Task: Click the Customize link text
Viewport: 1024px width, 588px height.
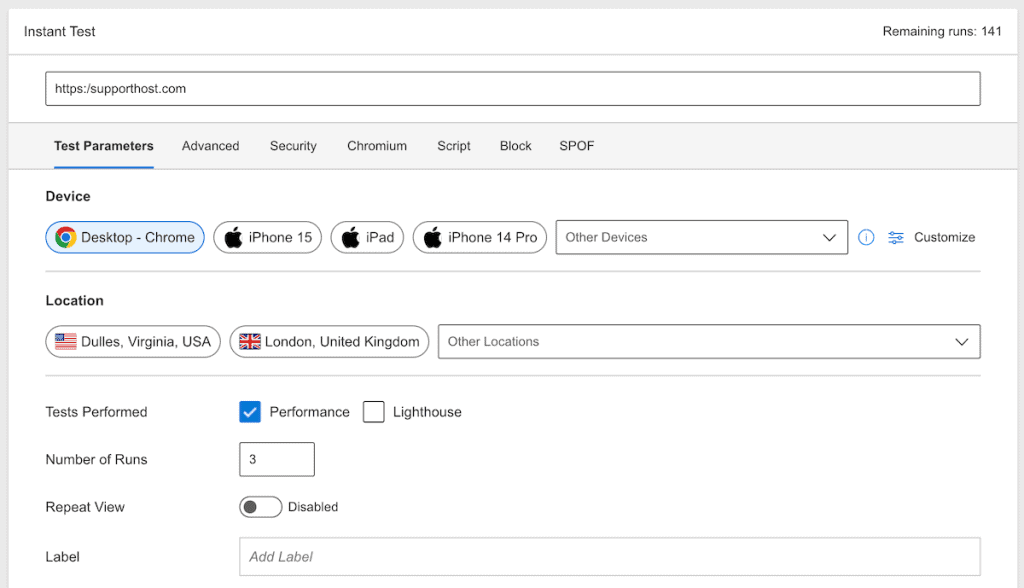Action: (x=944, y=237)
